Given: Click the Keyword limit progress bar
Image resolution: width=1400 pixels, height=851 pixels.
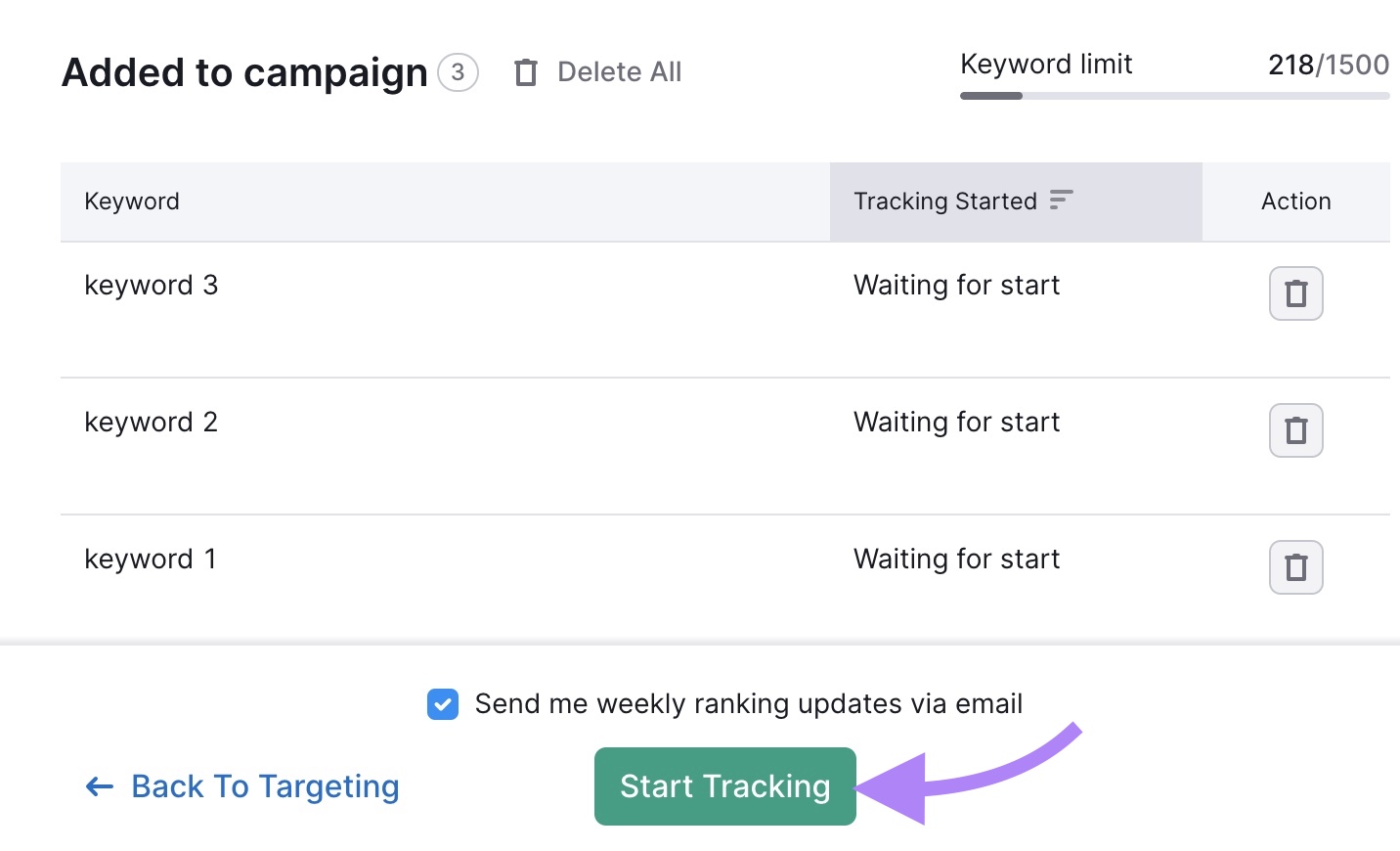Looking at the screenshot, I should tap(1173, 95).
